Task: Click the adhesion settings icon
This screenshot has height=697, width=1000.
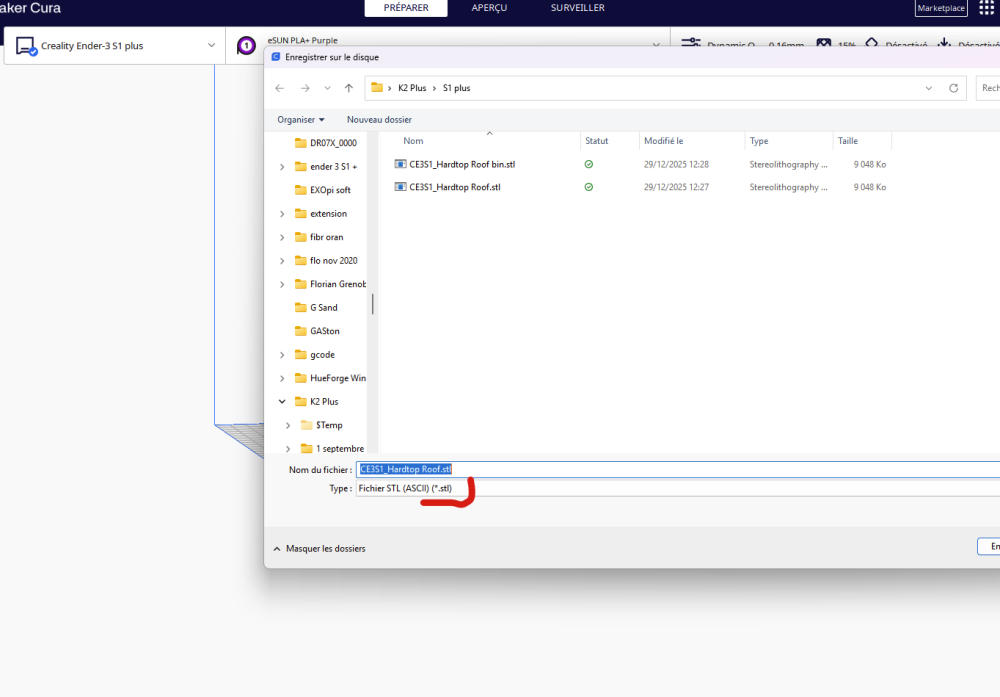Action: pyautogui.click(x=945, y=43)
